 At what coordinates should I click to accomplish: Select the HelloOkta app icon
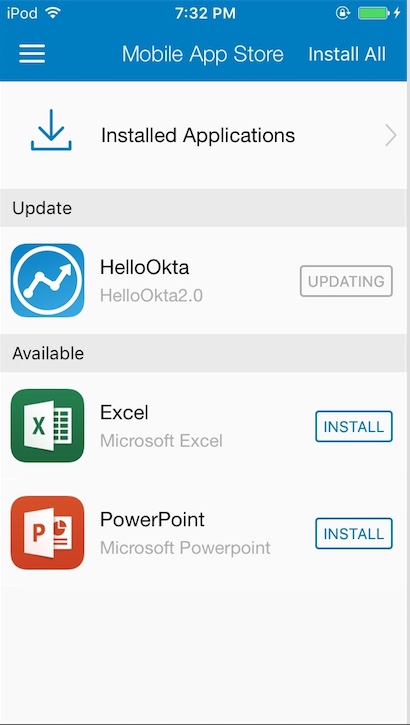coord(47,281)
